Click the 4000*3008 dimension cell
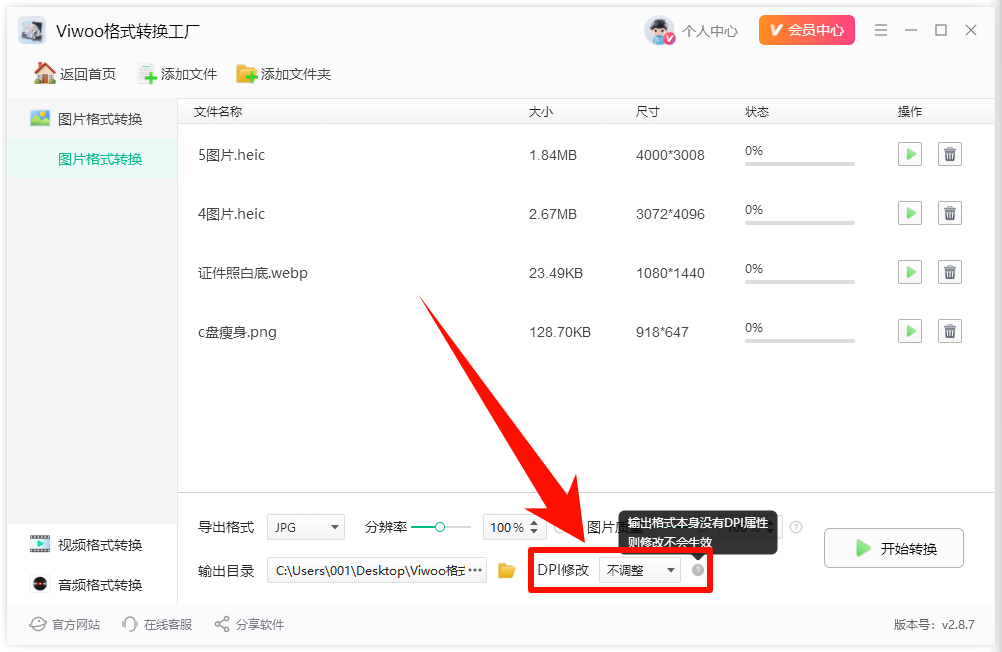 pyautogui.click(x=670, y=155)
